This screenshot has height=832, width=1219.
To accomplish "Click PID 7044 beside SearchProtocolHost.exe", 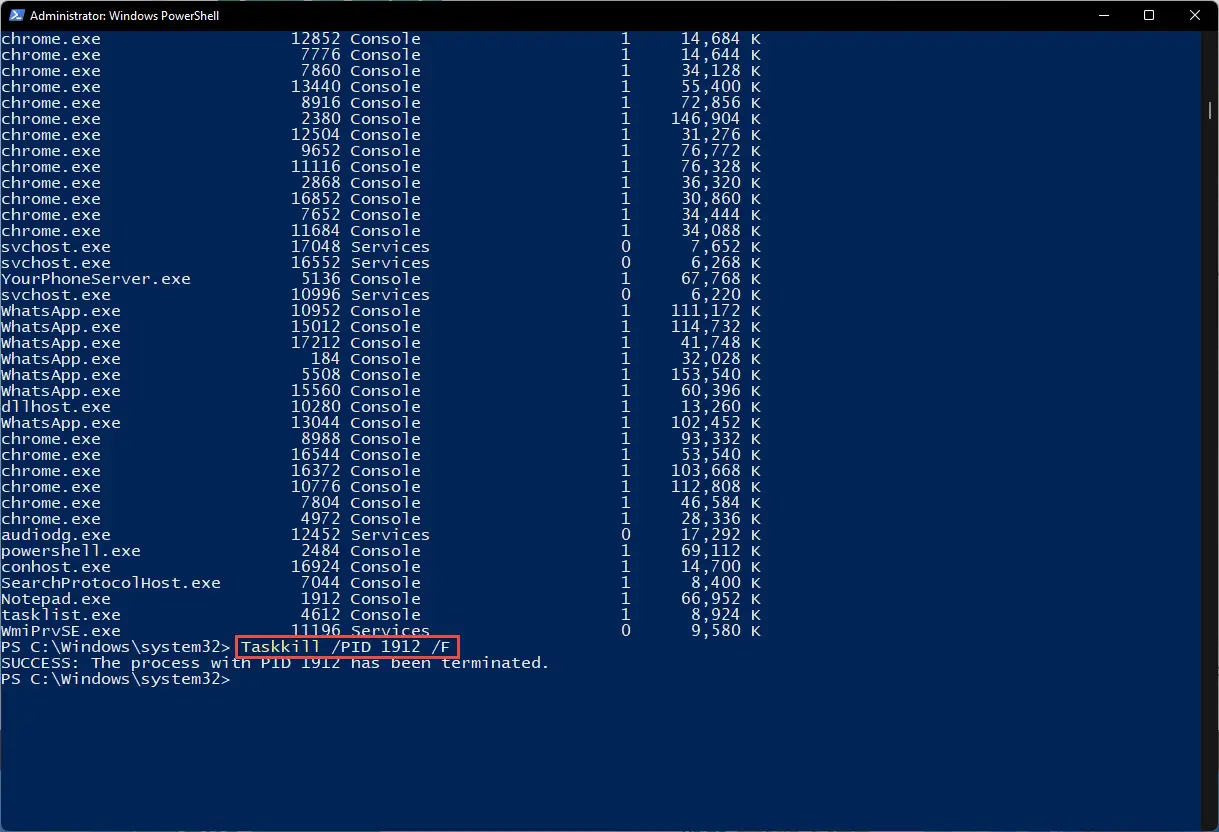I will [x=320, y=583].
